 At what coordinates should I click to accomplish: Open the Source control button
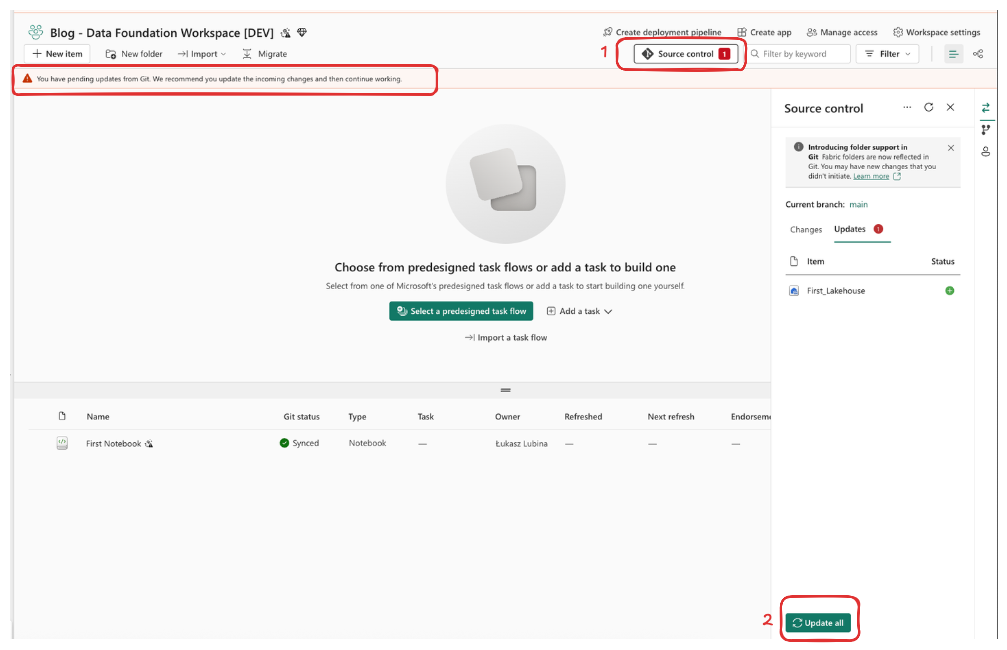click(685, 54)
